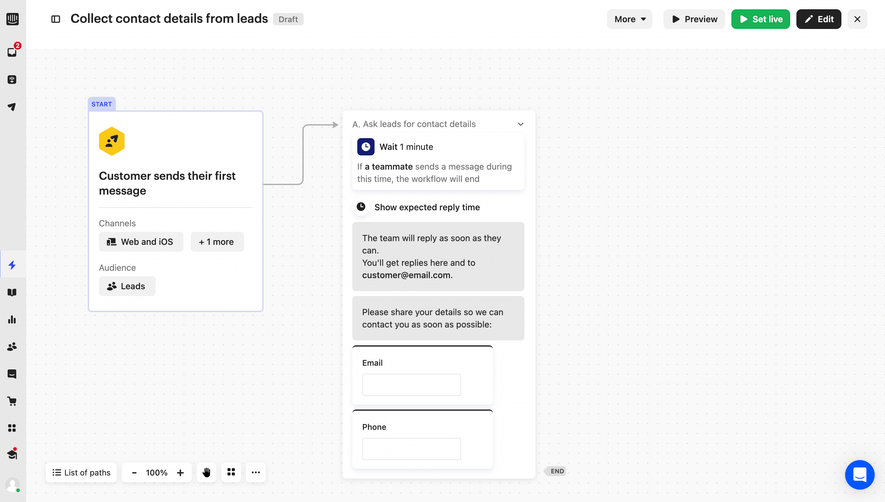Open the App store grid sidebar icon
Image resolution: width=885 pixels, height=502 pixels.
12,428
